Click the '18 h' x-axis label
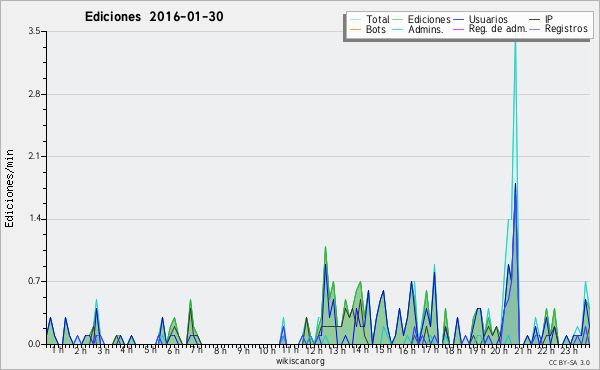600x370 pixels. (x=453, y=350)
